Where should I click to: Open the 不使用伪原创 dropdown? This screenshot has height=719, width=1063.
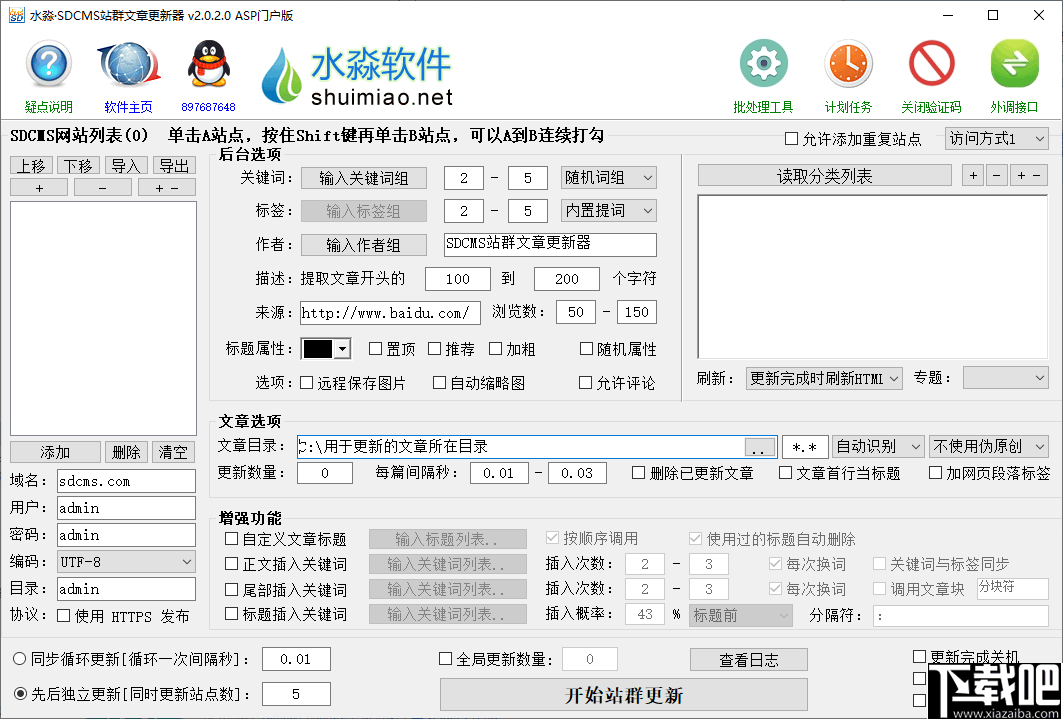(x=988, y=446)
